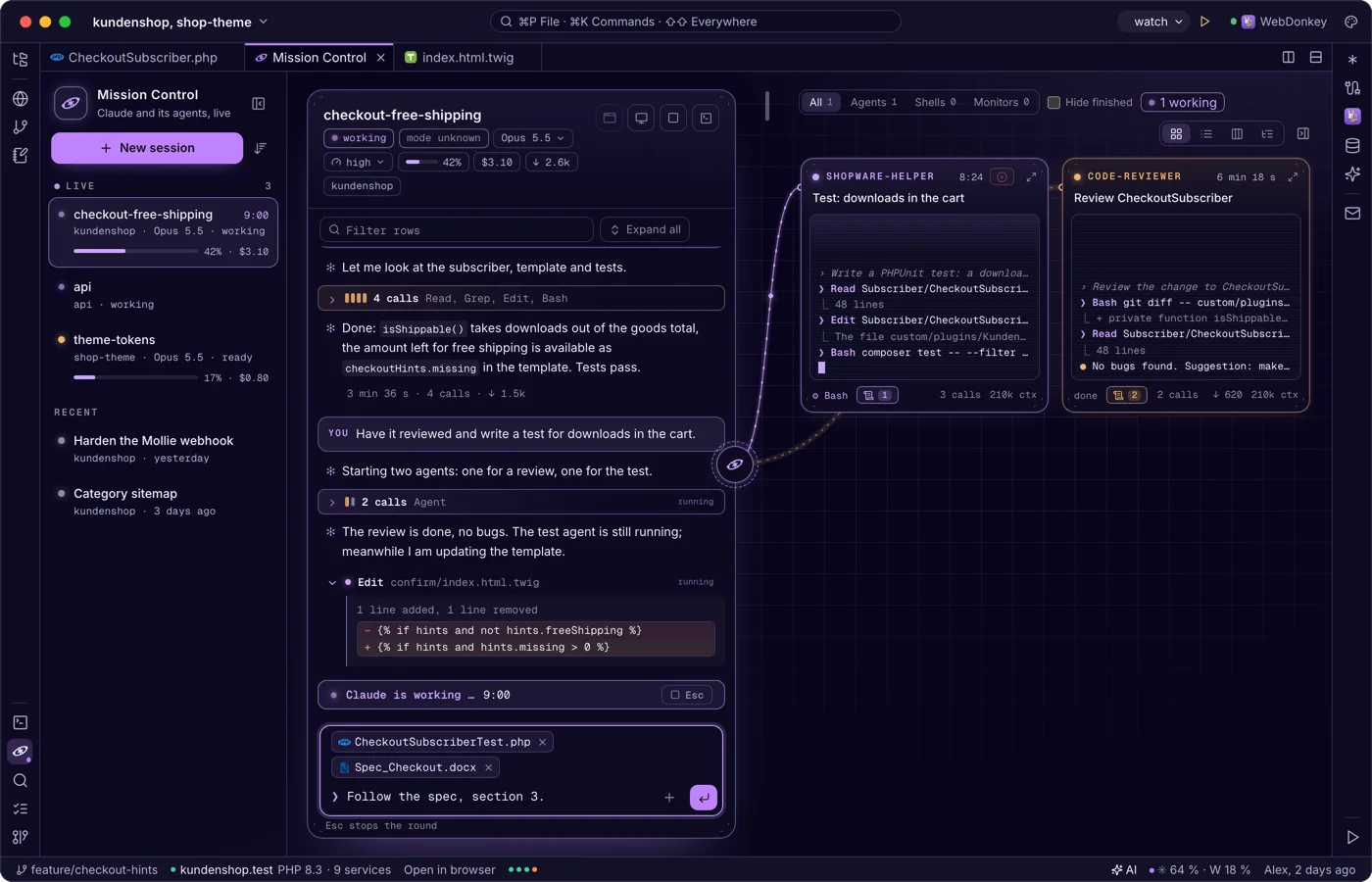Select the Agents filter tab
1372x882 pixels.
pyautogui.click(x=873, y=102)
